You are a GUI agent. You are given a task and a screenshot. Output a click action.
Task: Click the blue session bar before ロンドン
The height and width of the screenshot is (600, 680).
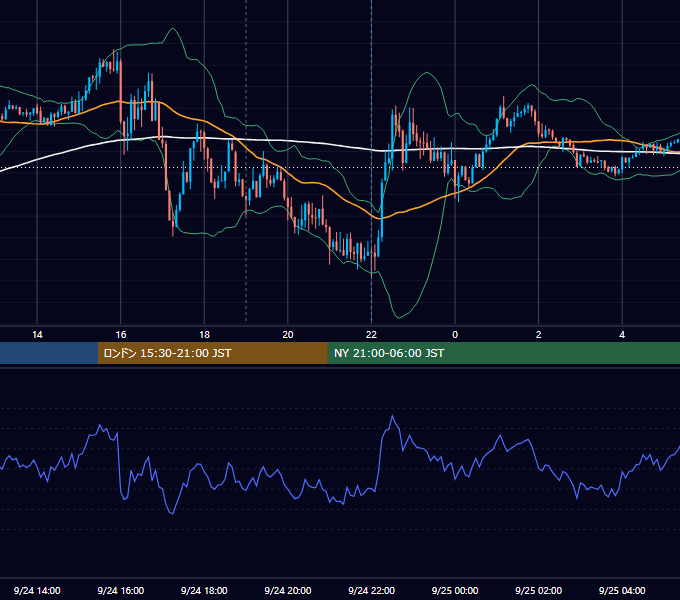pyautogui.click(x=49, y=353)
